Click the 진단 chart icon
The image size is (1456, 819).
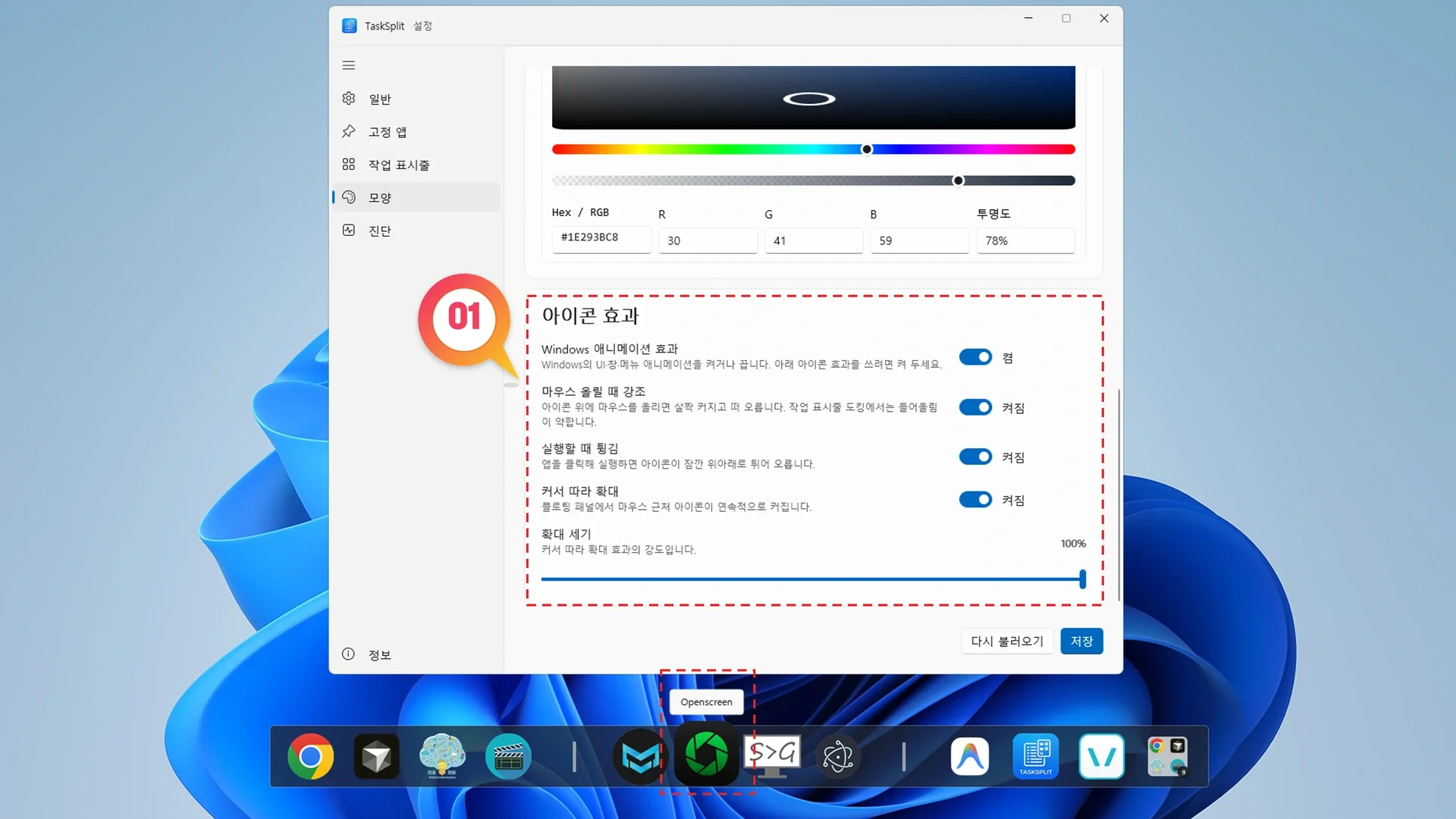(x=349, y=230)
